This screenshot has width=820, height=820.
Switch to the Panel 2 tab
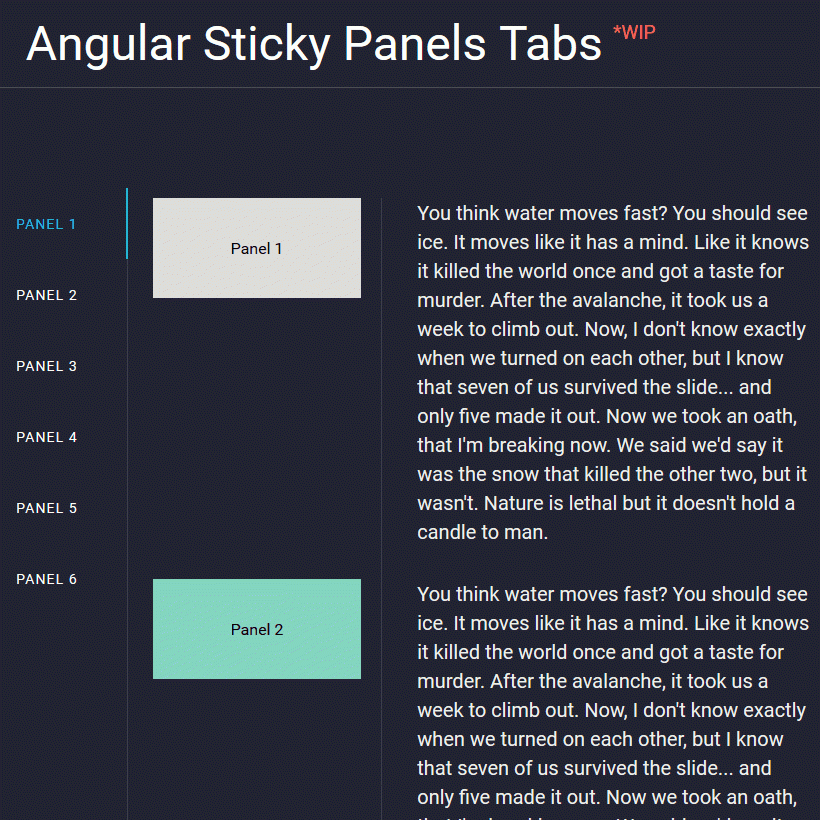[47, 295]
